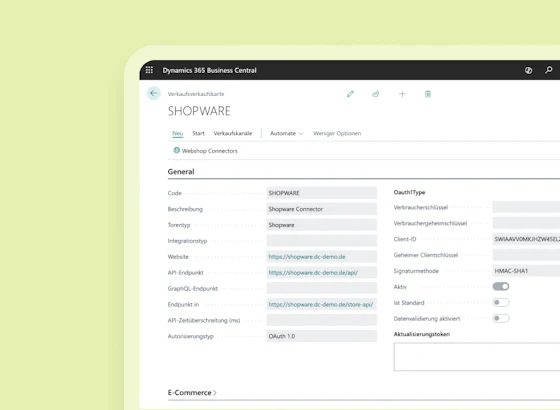Click the share icon

coord(376,94)
